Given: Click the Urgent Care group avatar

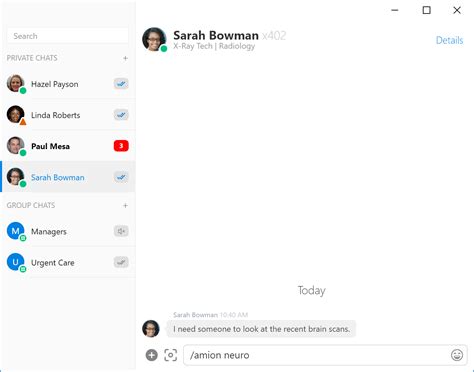Looking at the screenshot, I should point(16,262).
